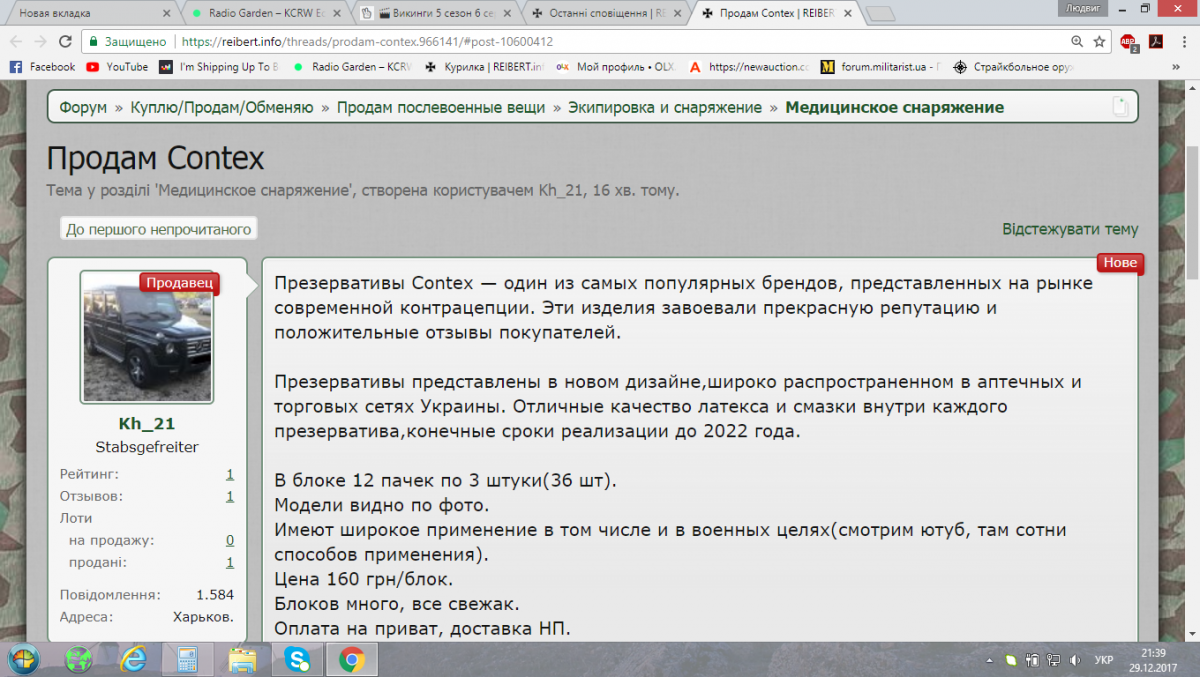Bookmark this page with the star icon
Viewport: 1200px width, 677px height.
tap(1099, 42)
